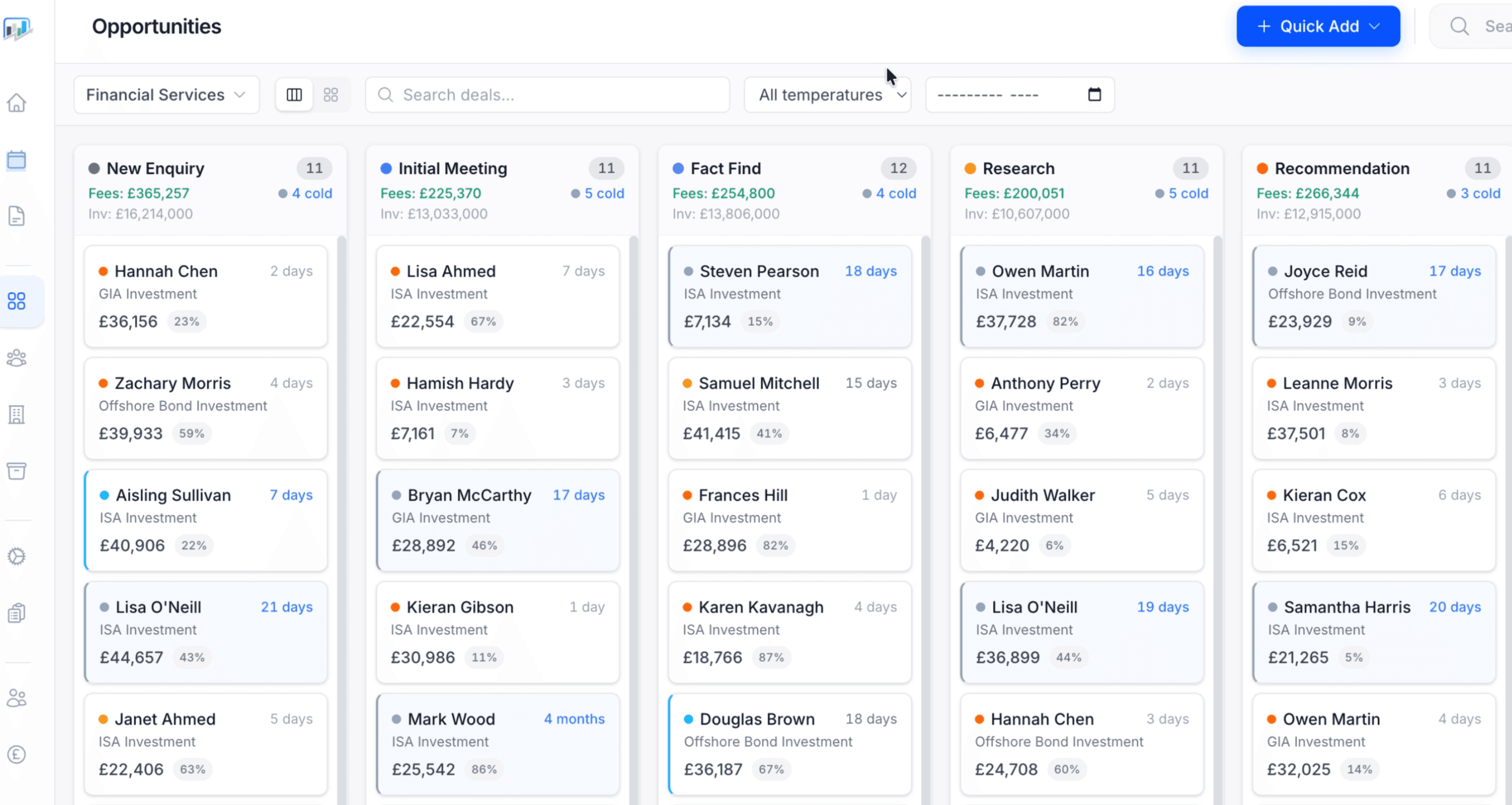Expand the Quick Add chevron menu
Screen dimensions: 1512x805
coord(1374,27)
